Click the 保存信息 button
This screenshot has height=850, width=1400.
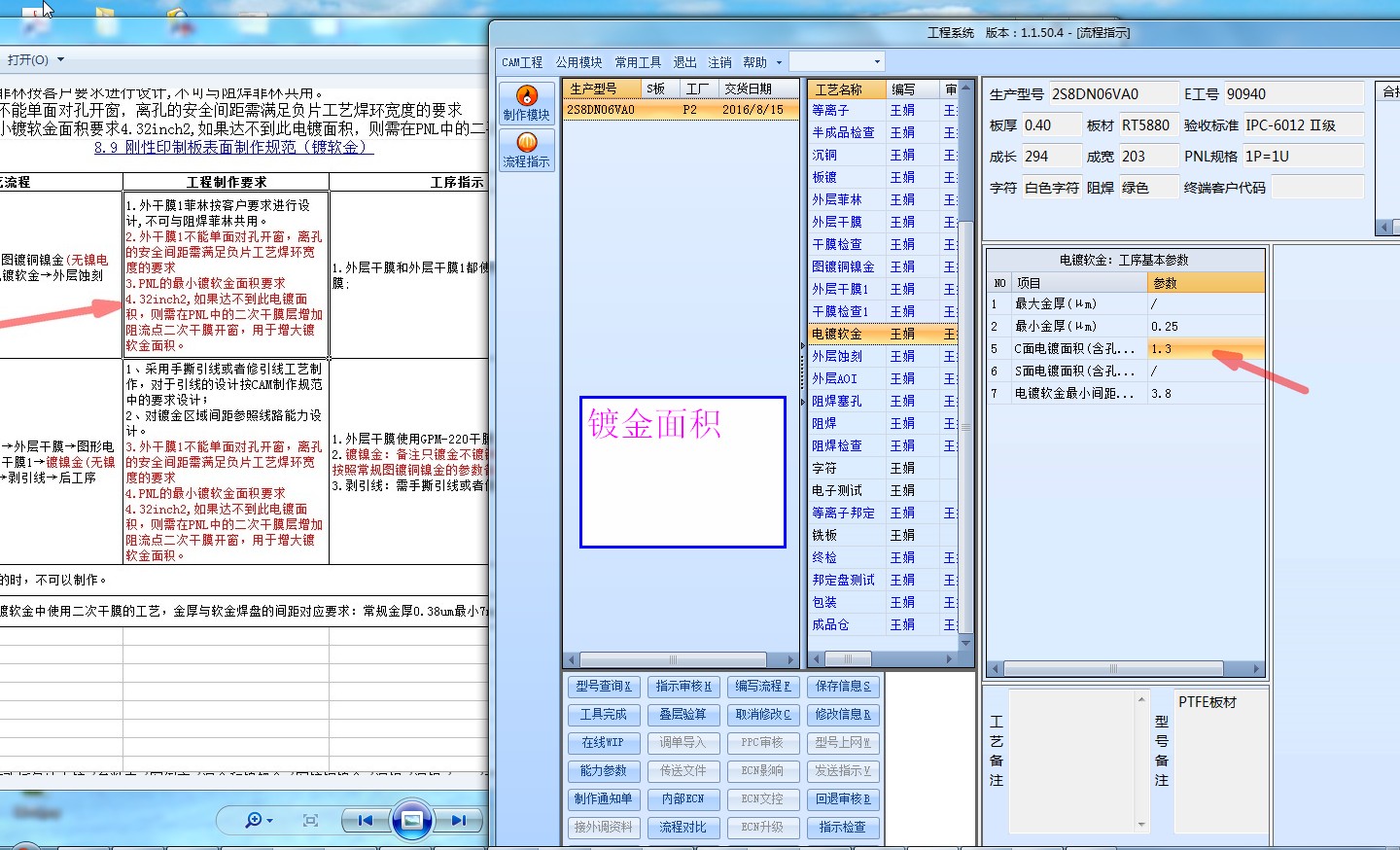click(x=842, y=687)
